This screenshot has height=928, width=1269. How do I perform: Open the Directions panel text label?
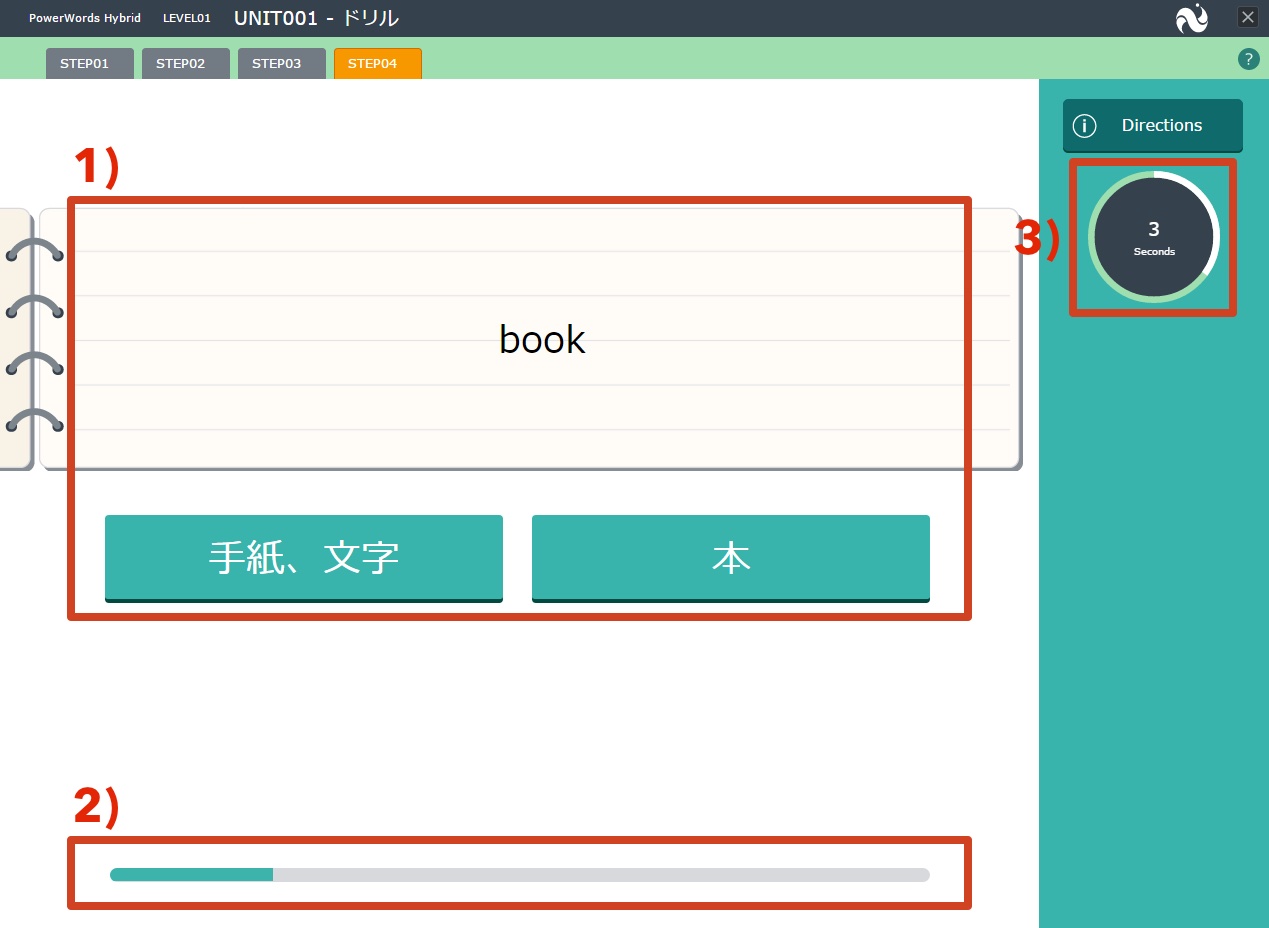[x=1161, y=126]
